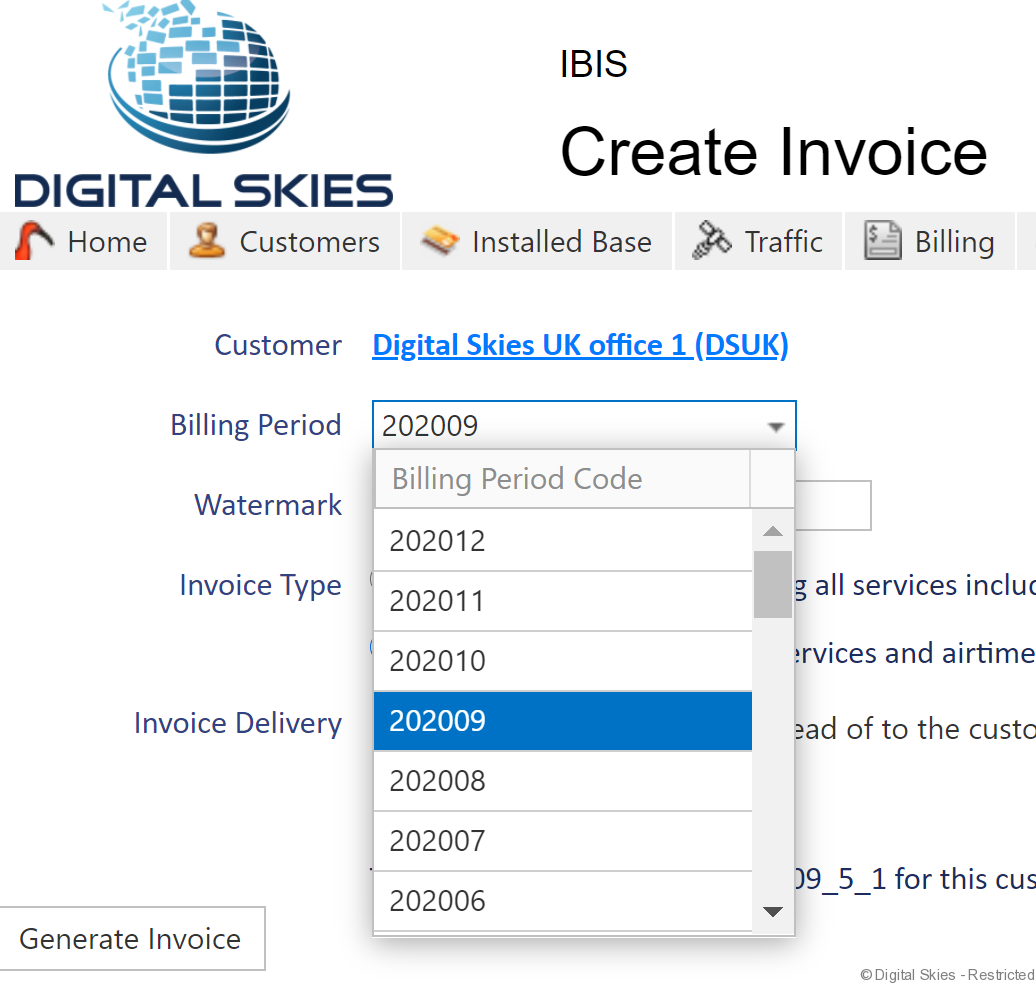The width and height of the screenshot is (1036, 984).
Task: Click the Customers person icon
Action: pyautogui.click(x=207, y=242)
